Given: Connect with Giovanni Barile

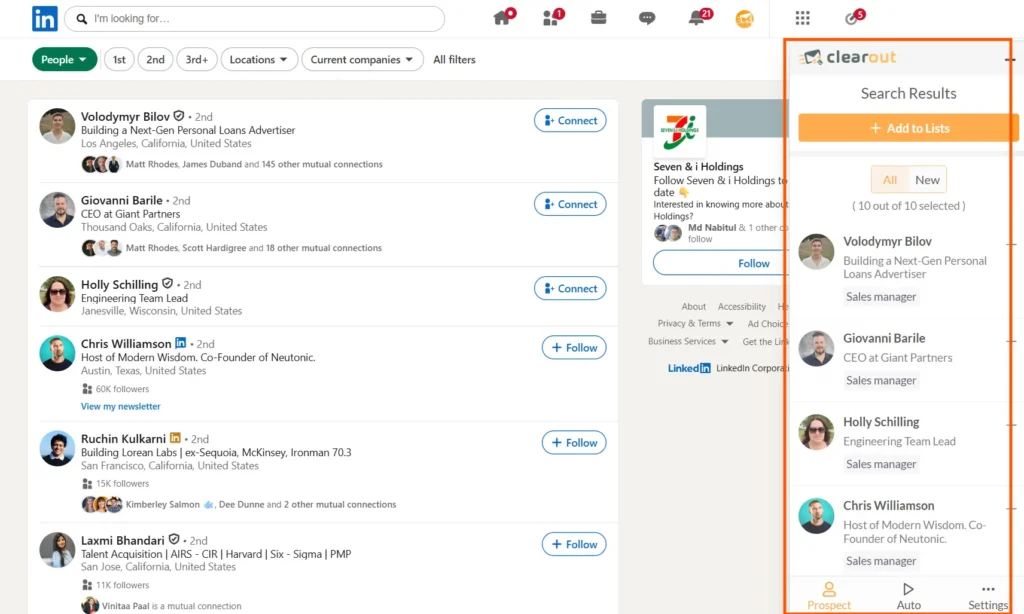Looking at the screenshot, I should [x=570, y=204].
